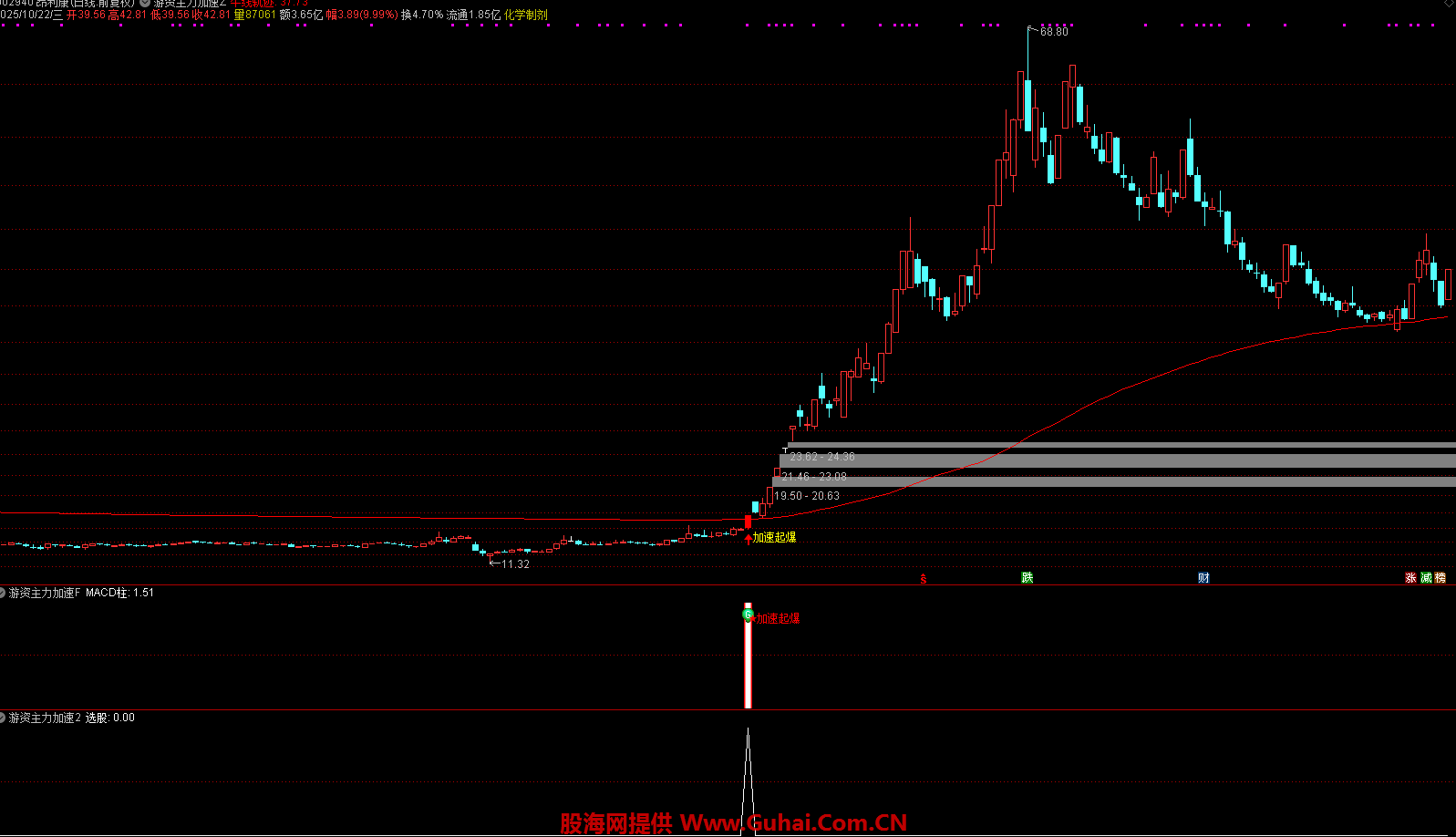Click the green 跌 event marker icon
Viewport: 1456px width, 837px height.
pos(1027,577)
